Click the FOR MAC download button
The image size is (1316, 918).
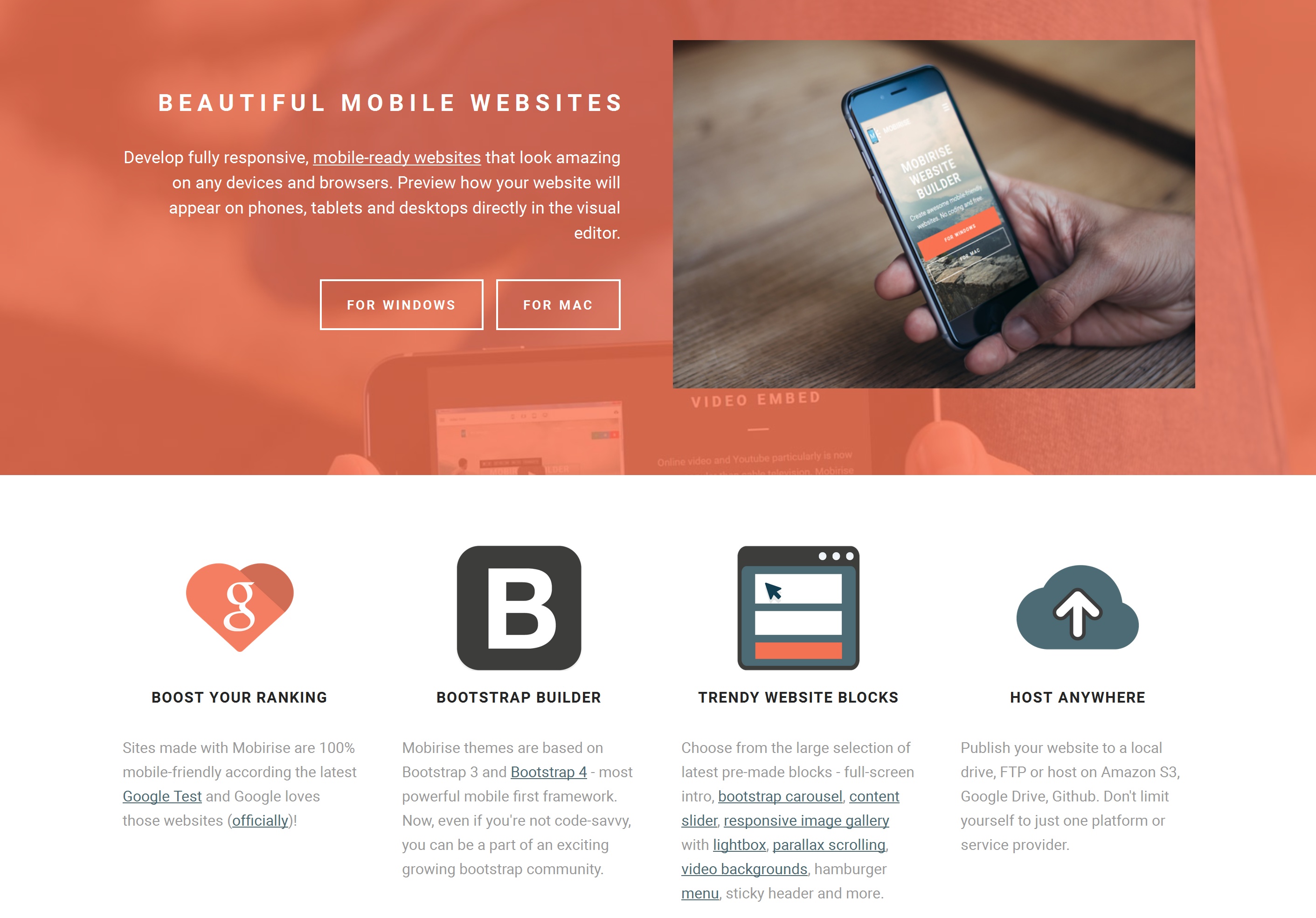[557, 304]
